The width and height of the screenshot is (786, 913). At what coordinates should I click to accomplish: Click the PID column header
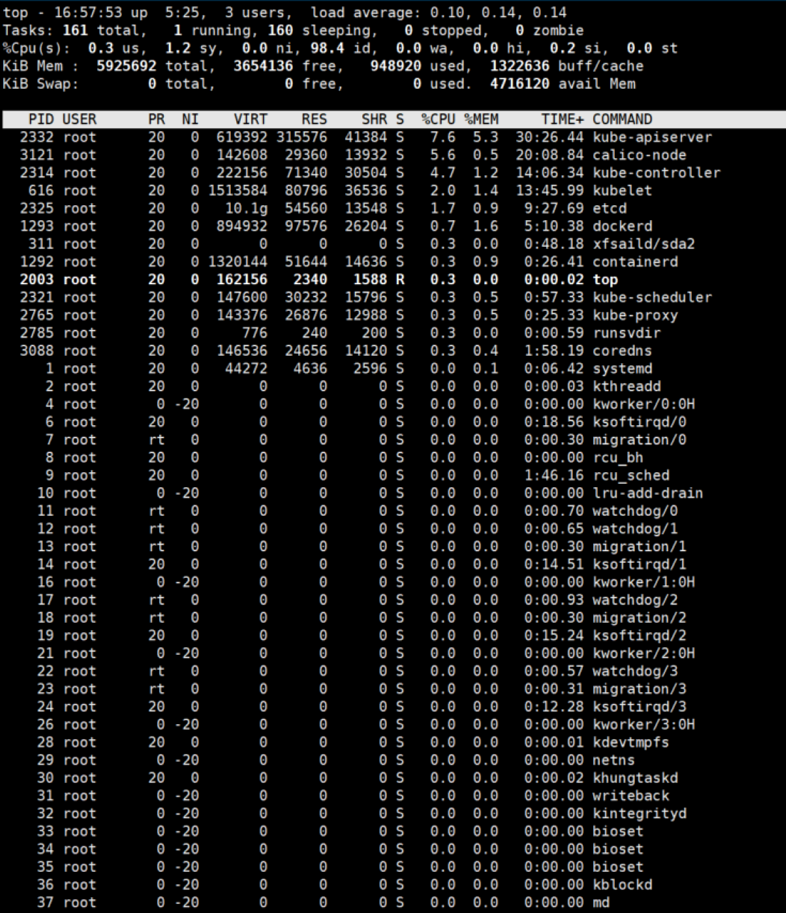[41, 119]
